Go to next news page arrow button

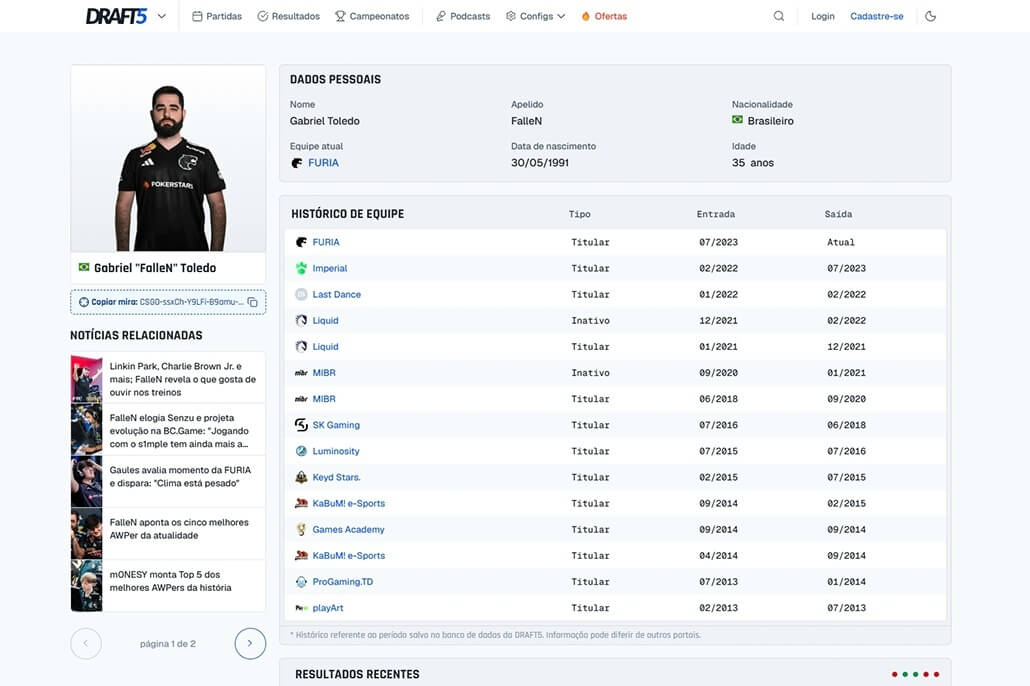pyautogui.click(x=250, y=643)
